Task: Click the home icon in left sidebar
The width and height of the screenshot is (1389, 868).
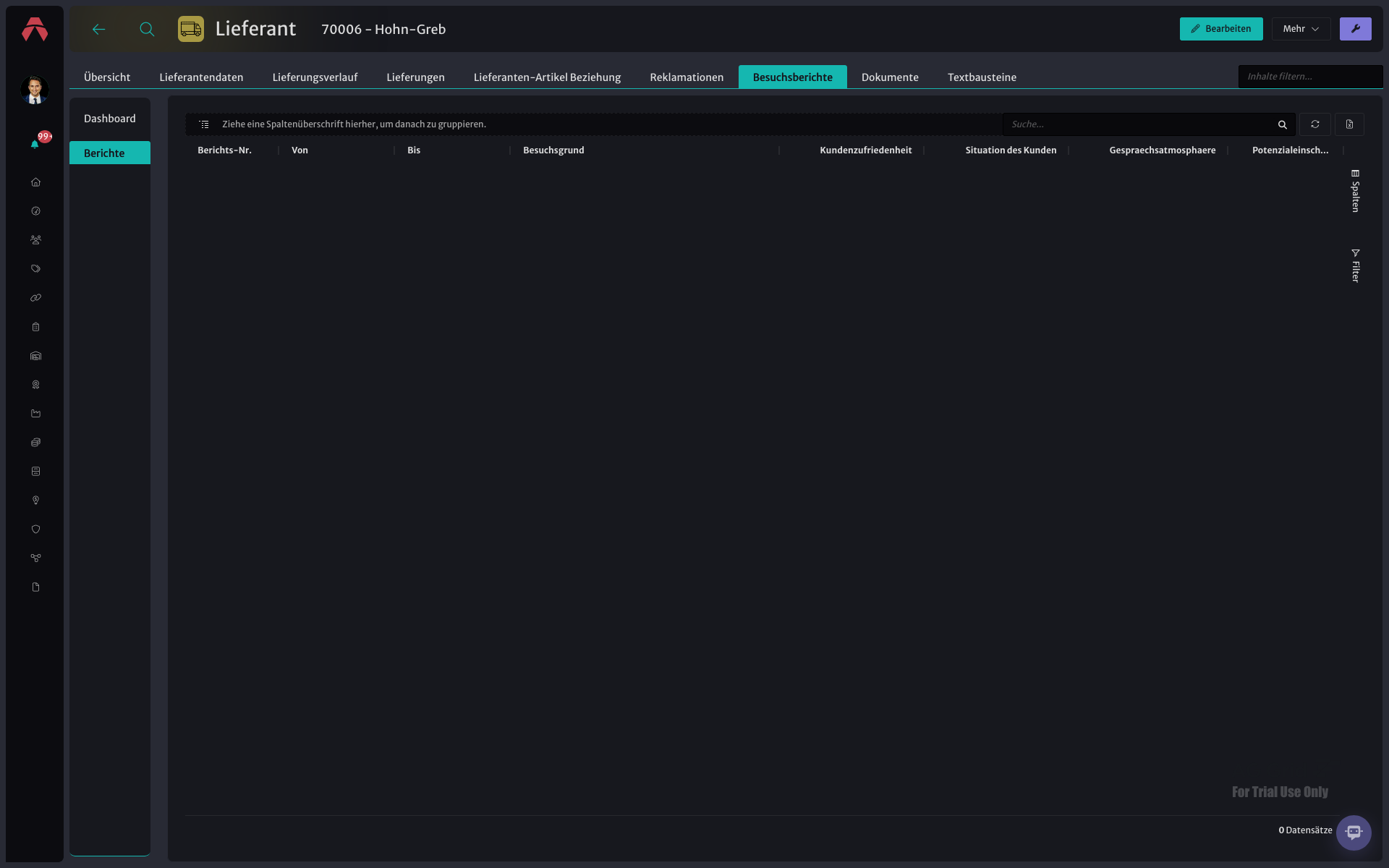Action: coord(35,182)
